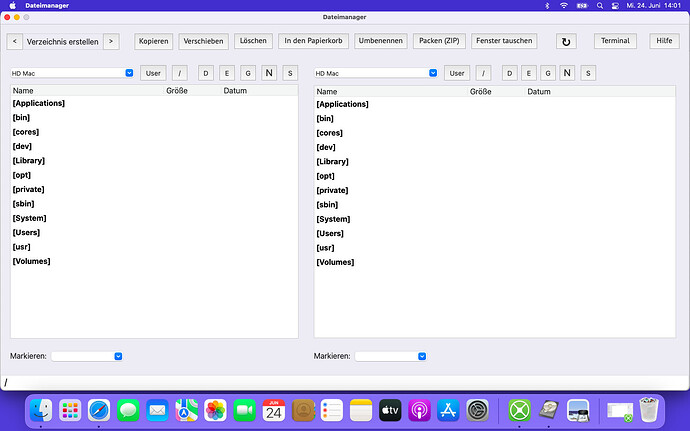Open Maps from the dock
The image size is (690, 431).
point(186,410)
